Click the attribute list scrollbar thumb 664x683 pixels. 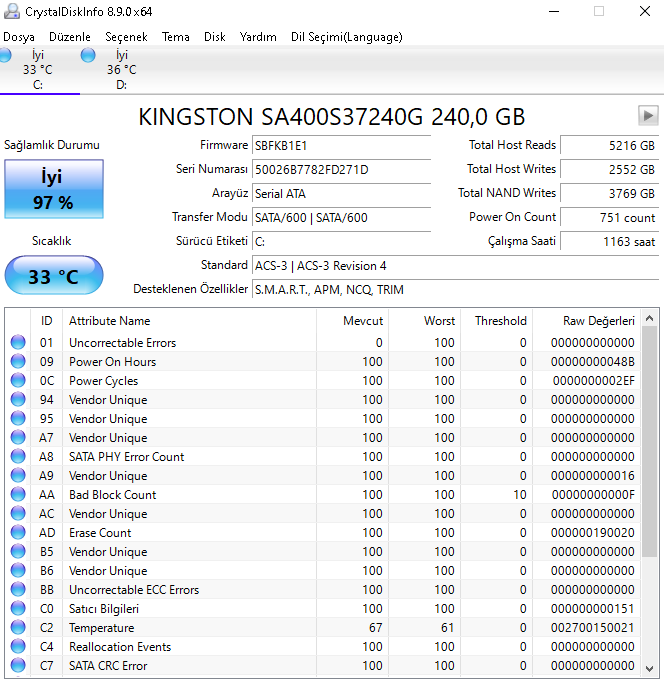(x=649, y=442)
